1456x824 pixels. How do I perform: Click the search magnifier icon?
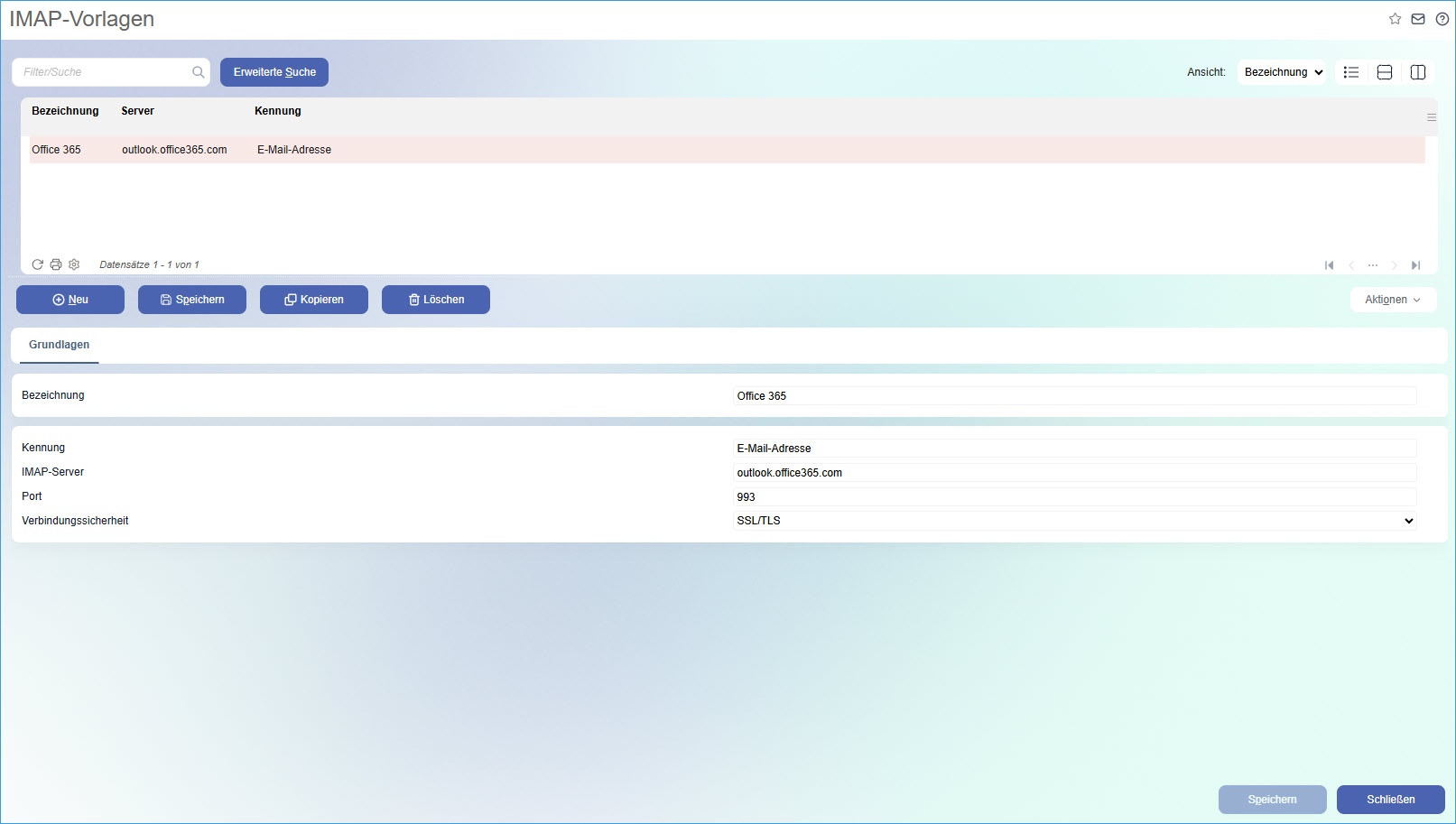(x=199, y=72)
